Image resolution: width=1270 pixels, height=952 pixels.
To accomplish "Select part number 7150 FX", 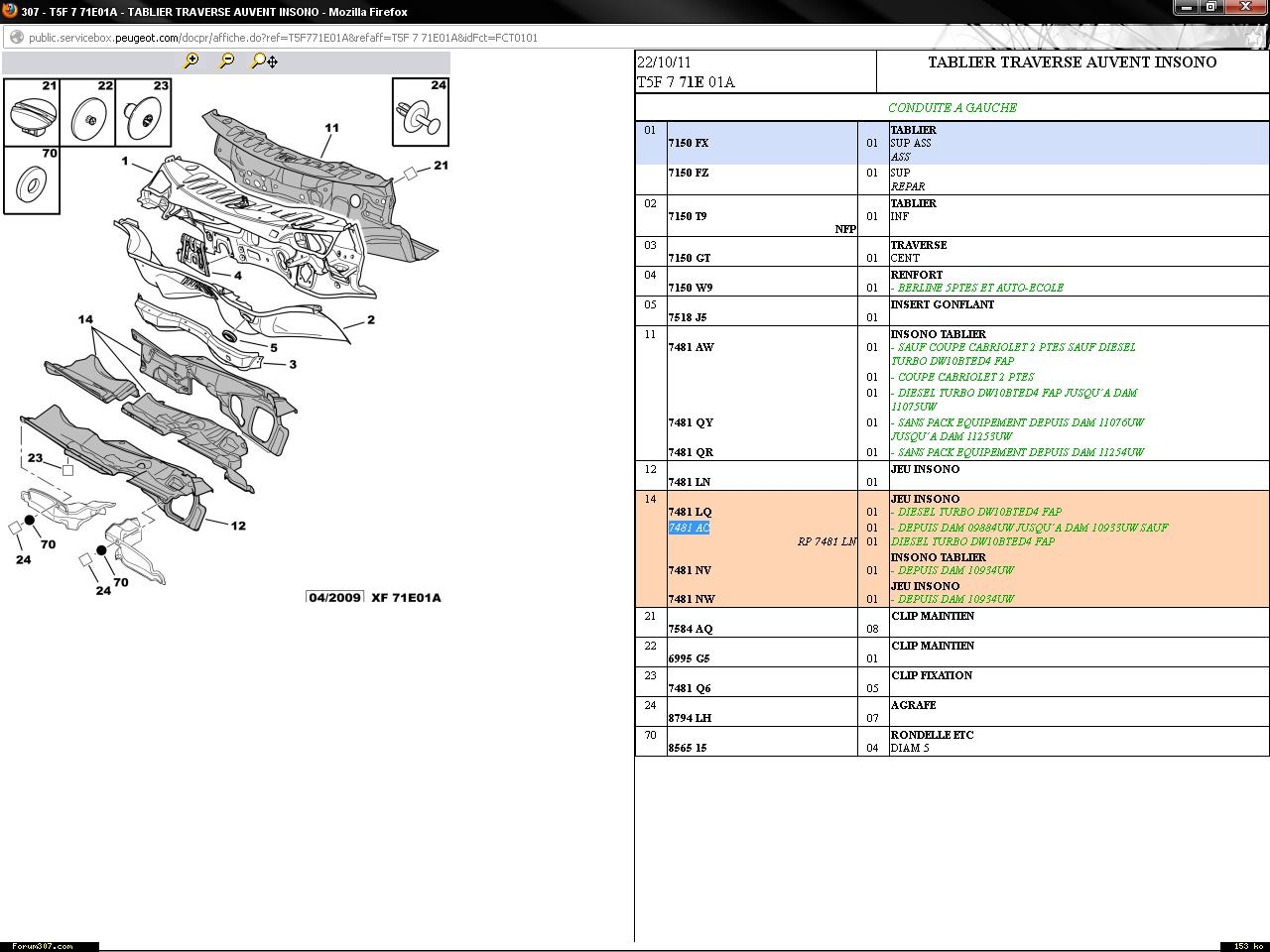I will pyautogui.click(x=689, y=143).
